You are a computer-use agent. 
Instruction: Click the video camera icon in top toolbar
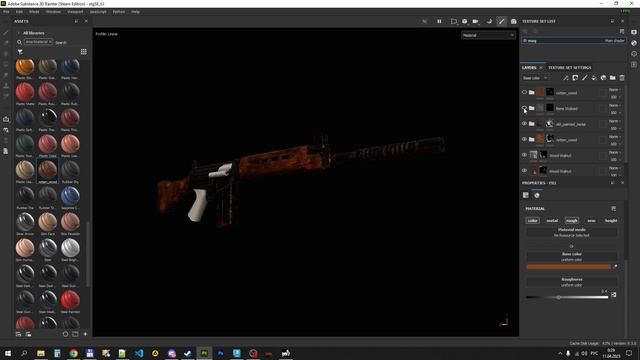(476, 21)
